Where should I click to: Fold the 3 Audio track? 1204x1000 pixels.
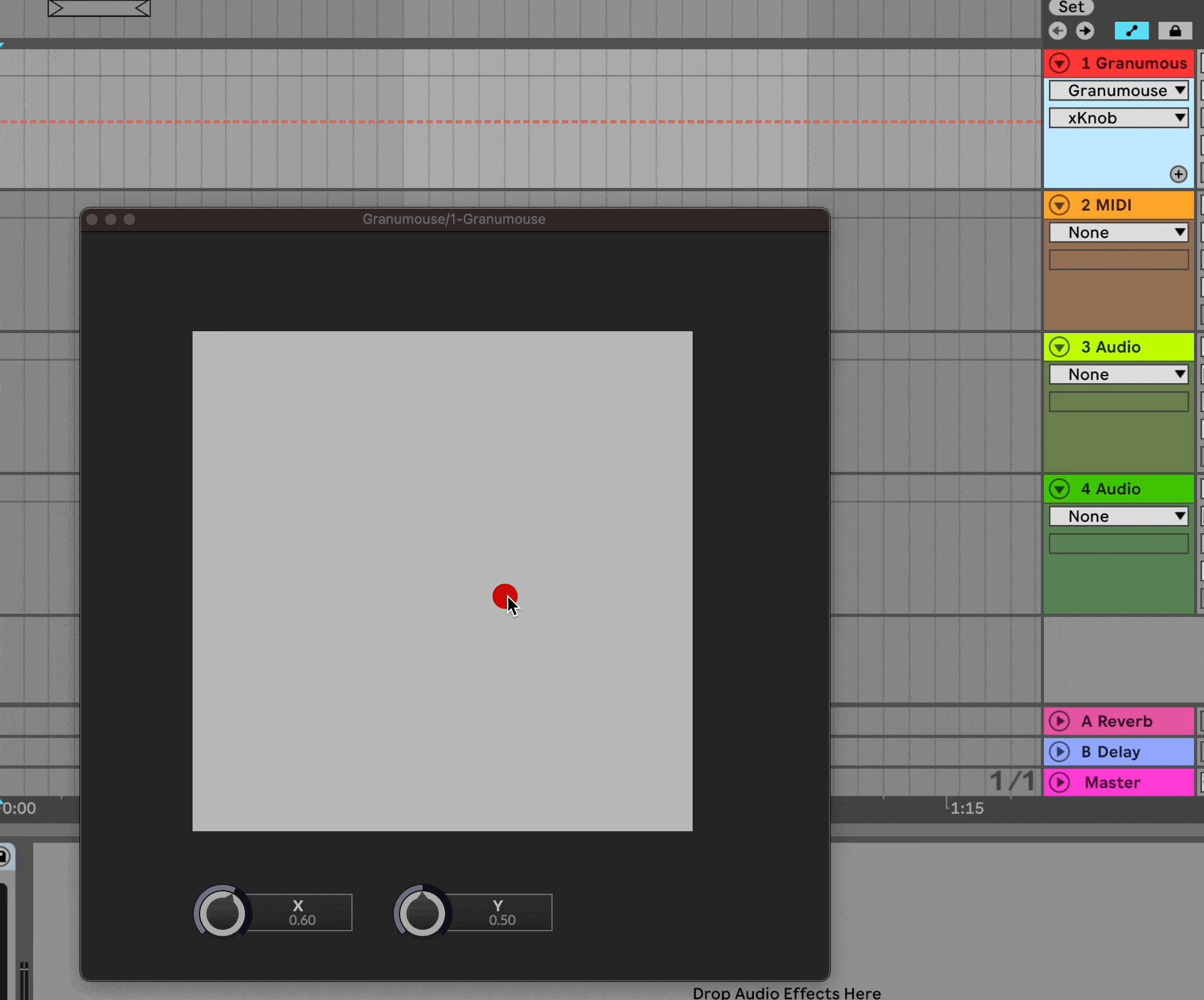click(x=1060, y=347)
